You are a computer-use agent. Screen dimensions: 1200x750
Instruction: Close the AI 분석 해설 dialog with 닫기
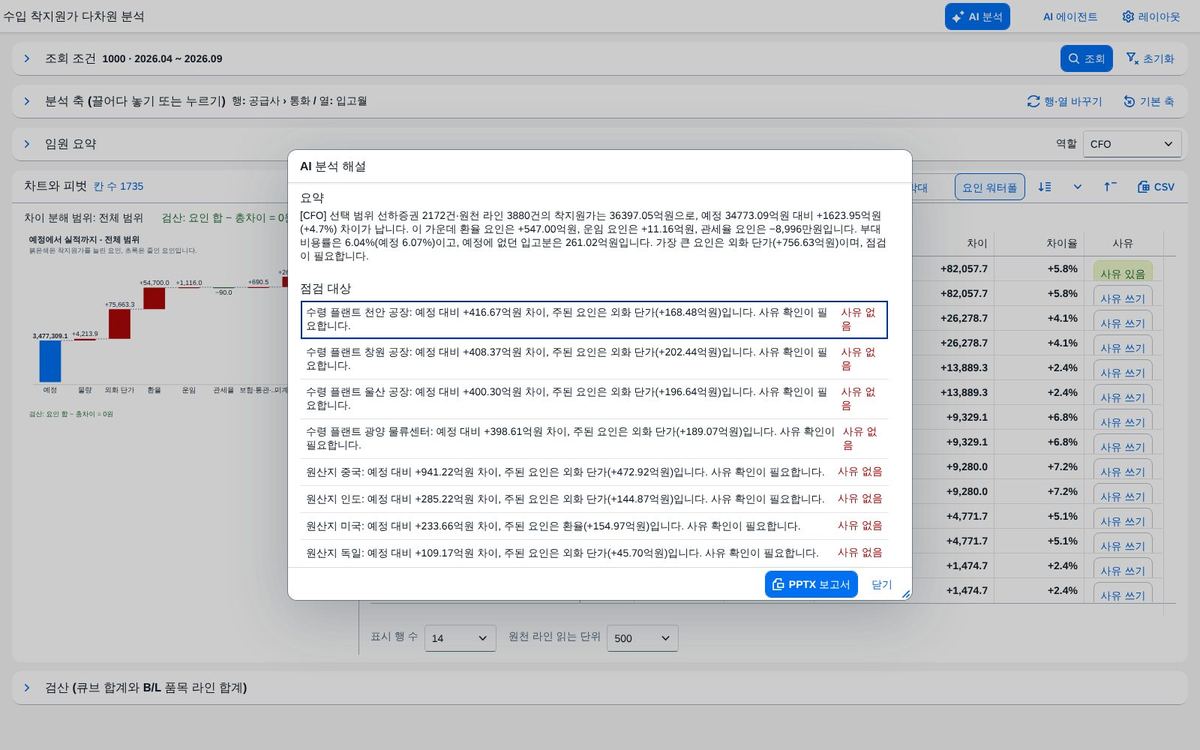[882, 584]
